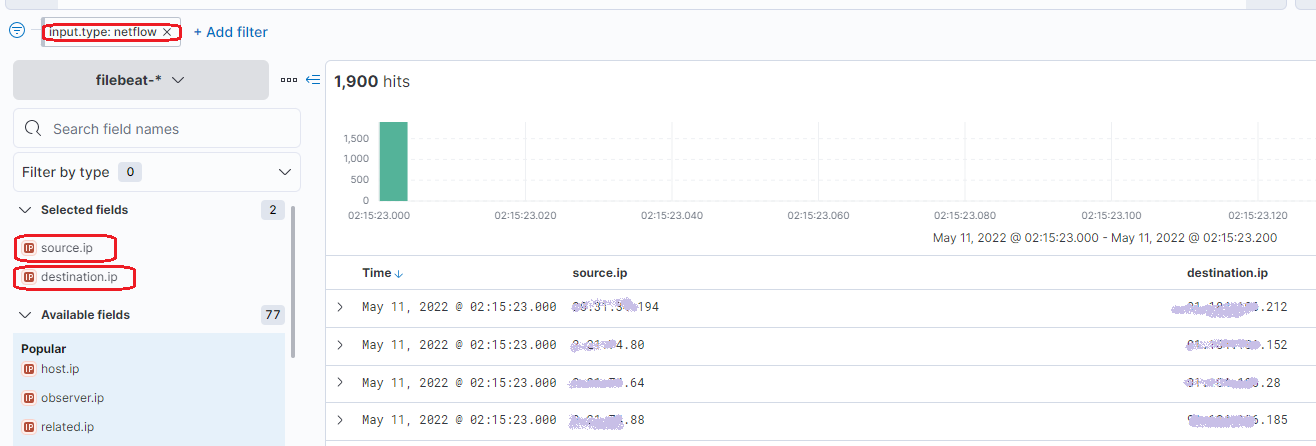This screenshot has width=1316, height=446.
Task: Select observer.ip in Popular fields
Action: (72, 398)
